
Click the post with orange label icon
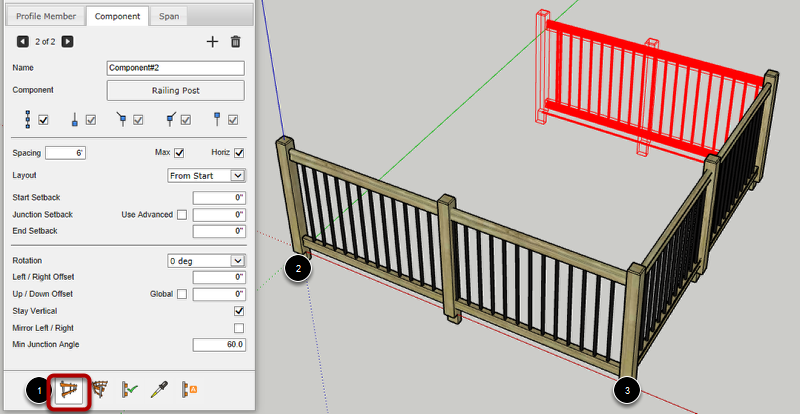tap(187, 390)
